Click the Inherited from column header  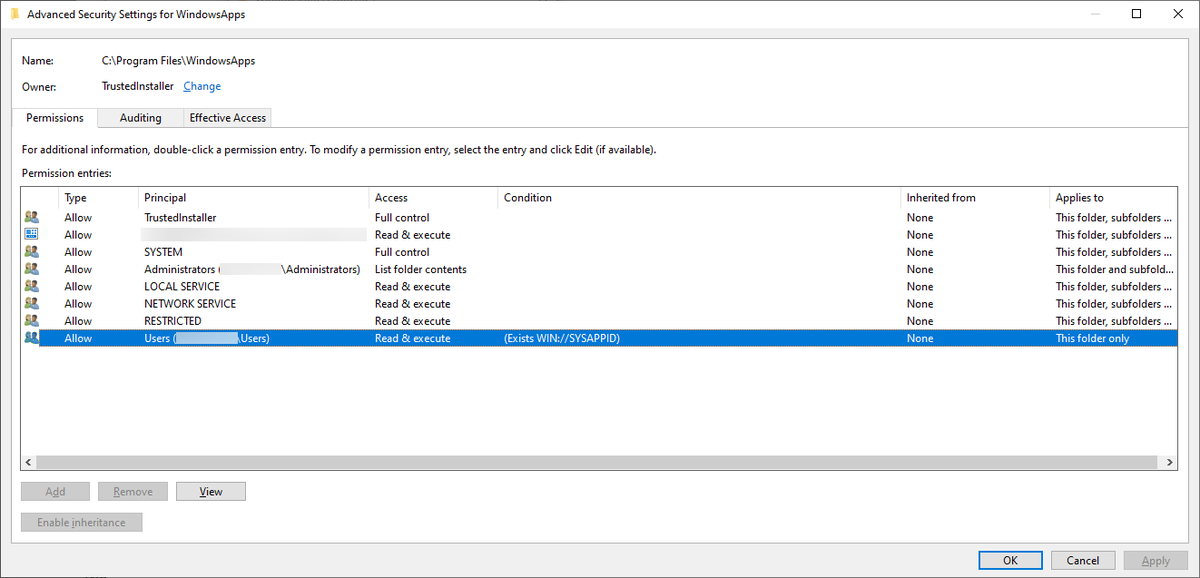(975, 198)
